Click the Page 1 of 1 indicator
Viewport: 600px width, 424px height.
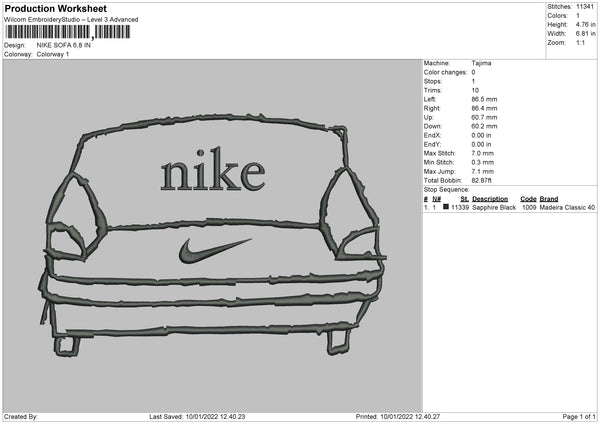click(x=579, y=416)
